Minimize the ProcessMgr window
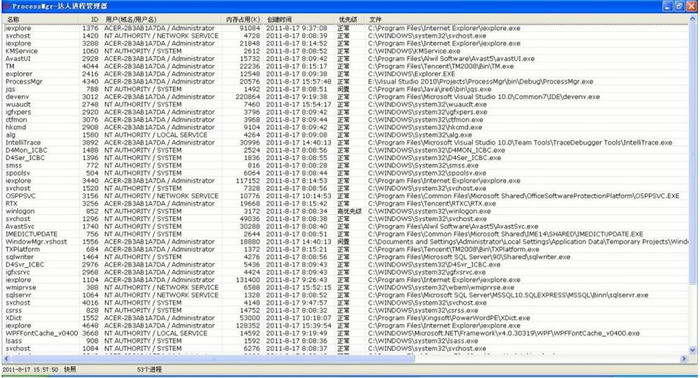This screenshot has width=700, height=378. (667, 6)
